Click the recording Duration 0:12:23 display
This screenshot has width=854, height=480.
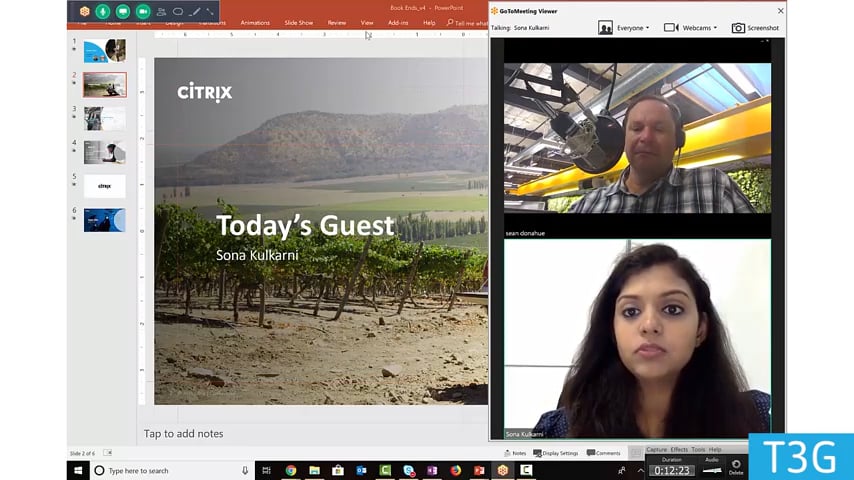coord(672,470)
